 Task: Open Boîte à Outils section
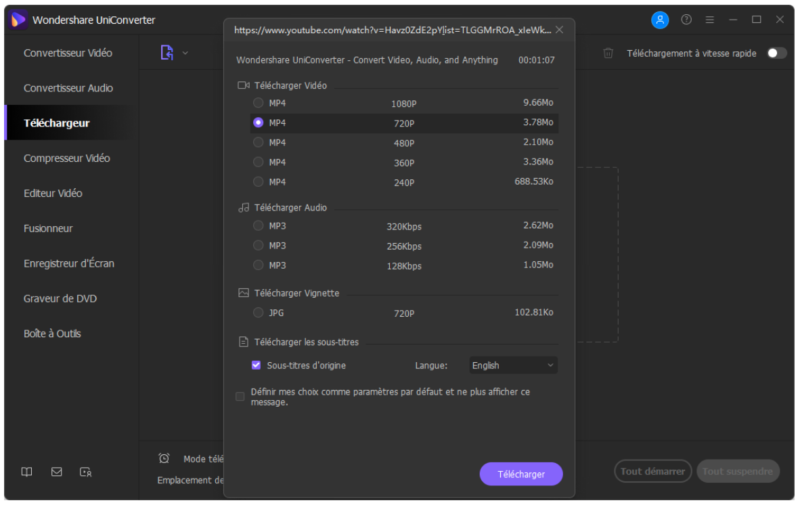[52, 334]
